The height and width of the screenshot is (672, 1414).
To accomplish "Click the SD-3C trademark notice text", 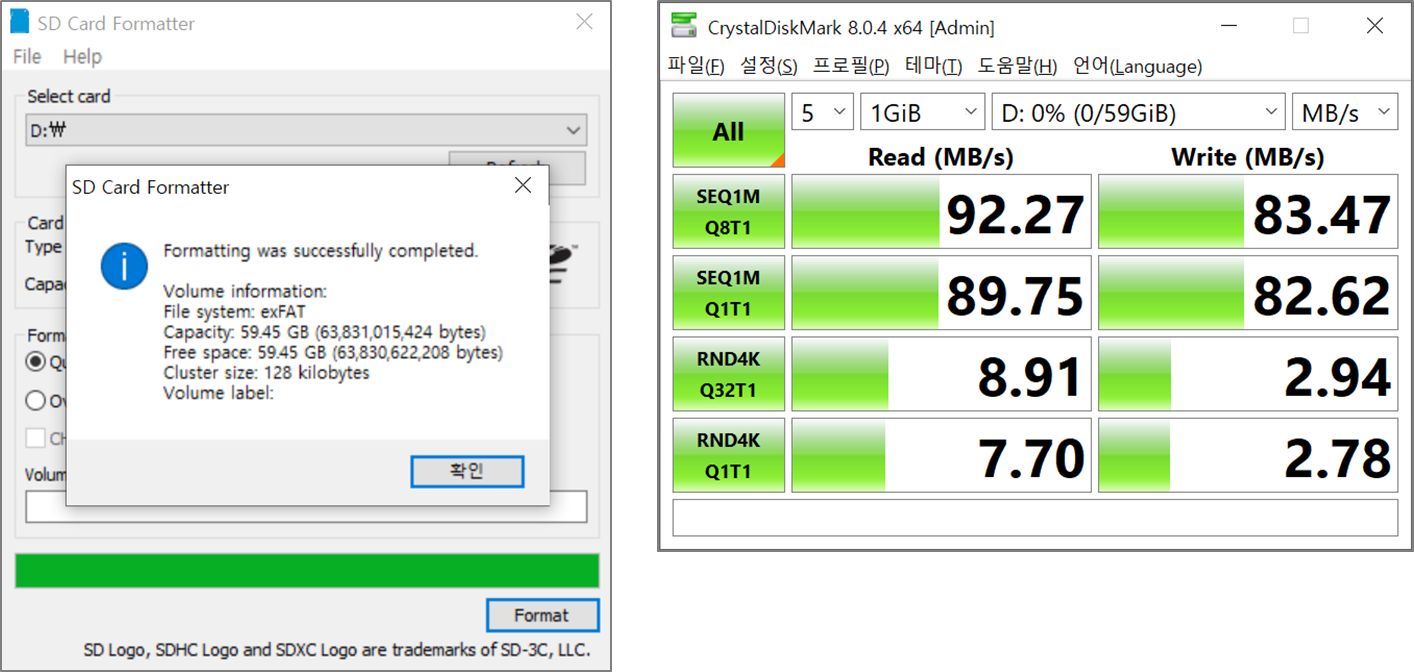I will click(337, 650).
